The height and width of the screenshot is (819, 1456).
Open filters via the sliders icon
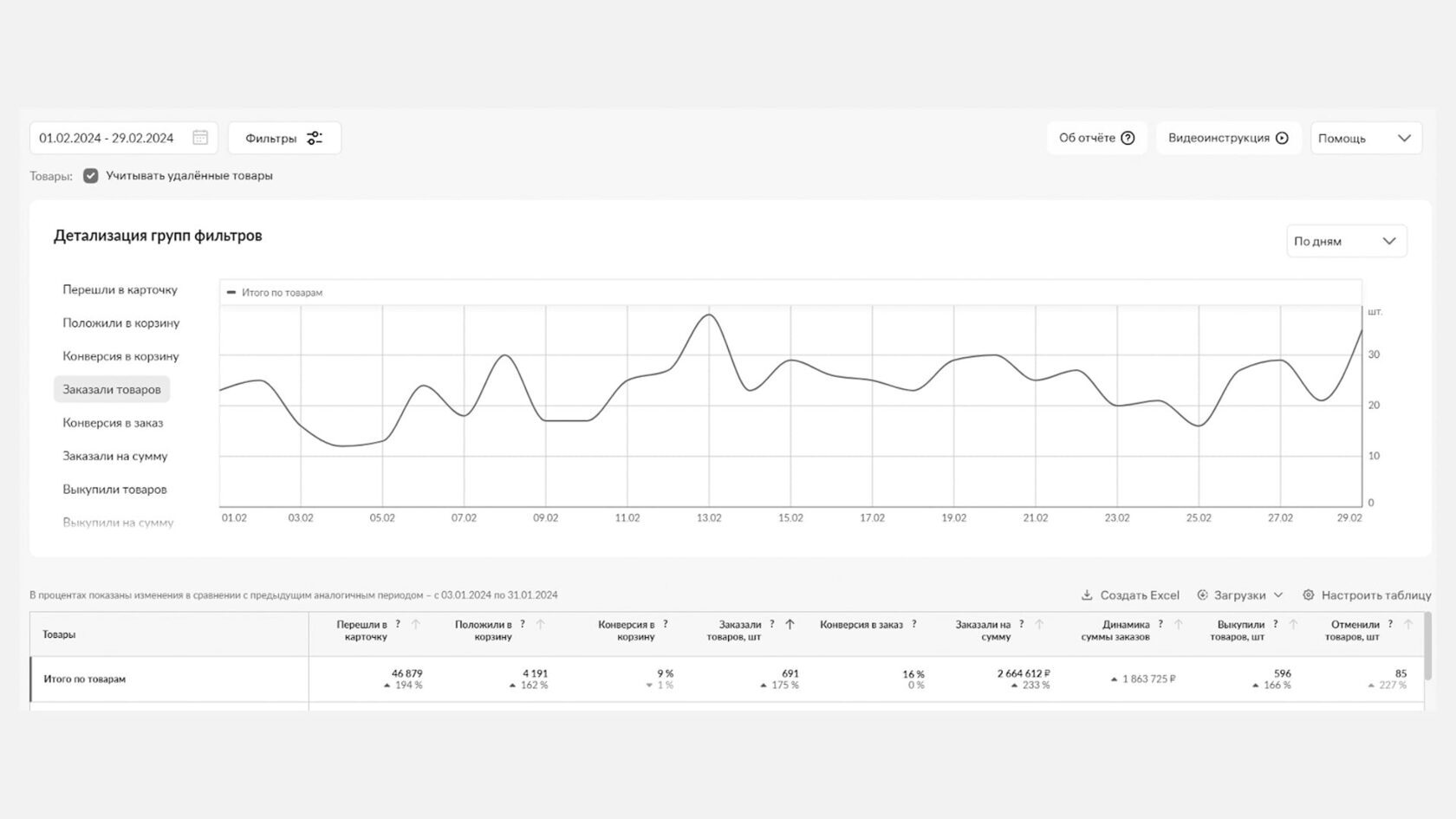[x=315, y=138]
